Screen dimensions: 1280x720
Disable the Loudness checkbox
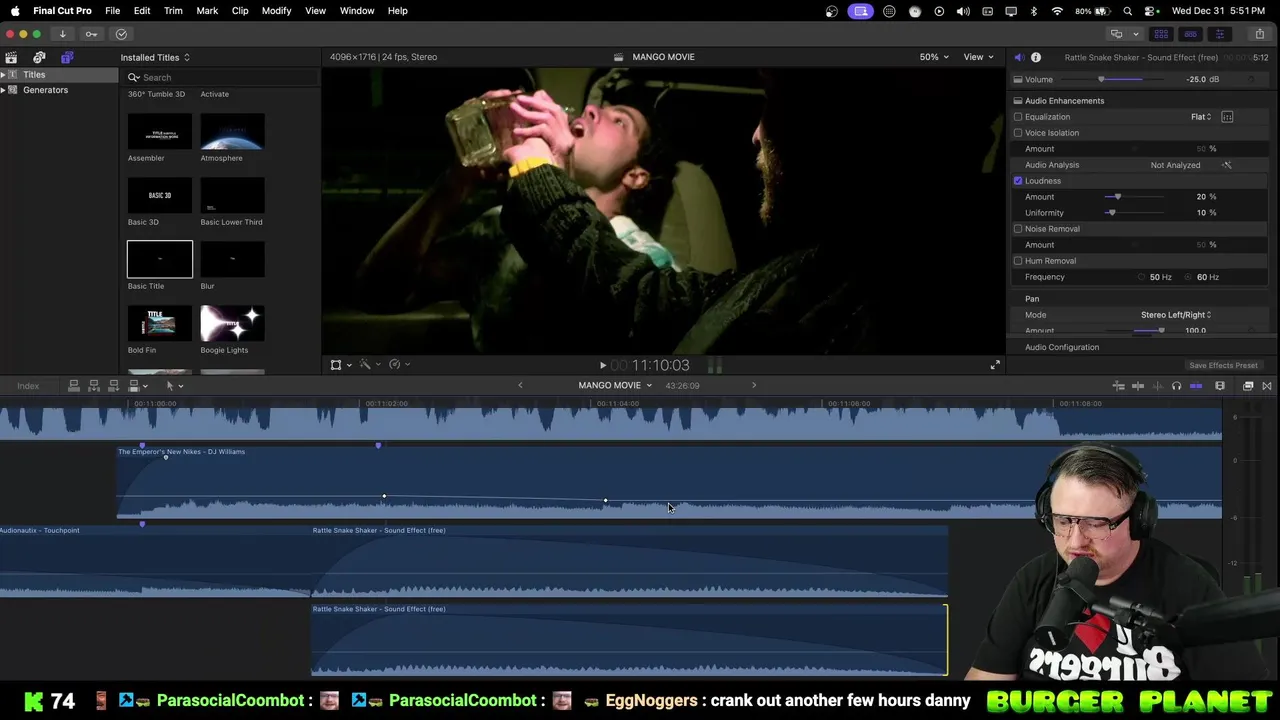pyautogui.click(x=1018, y=181)
